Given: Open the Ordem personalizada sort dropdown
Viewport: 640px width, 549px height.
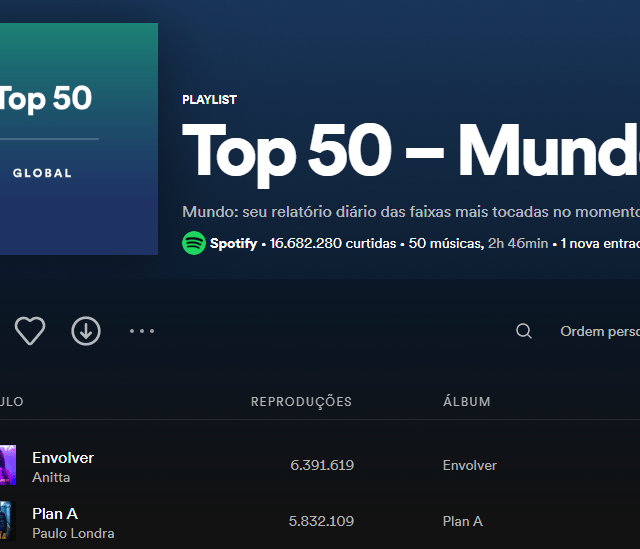Looking at the screenshot, I should point(600,331).
